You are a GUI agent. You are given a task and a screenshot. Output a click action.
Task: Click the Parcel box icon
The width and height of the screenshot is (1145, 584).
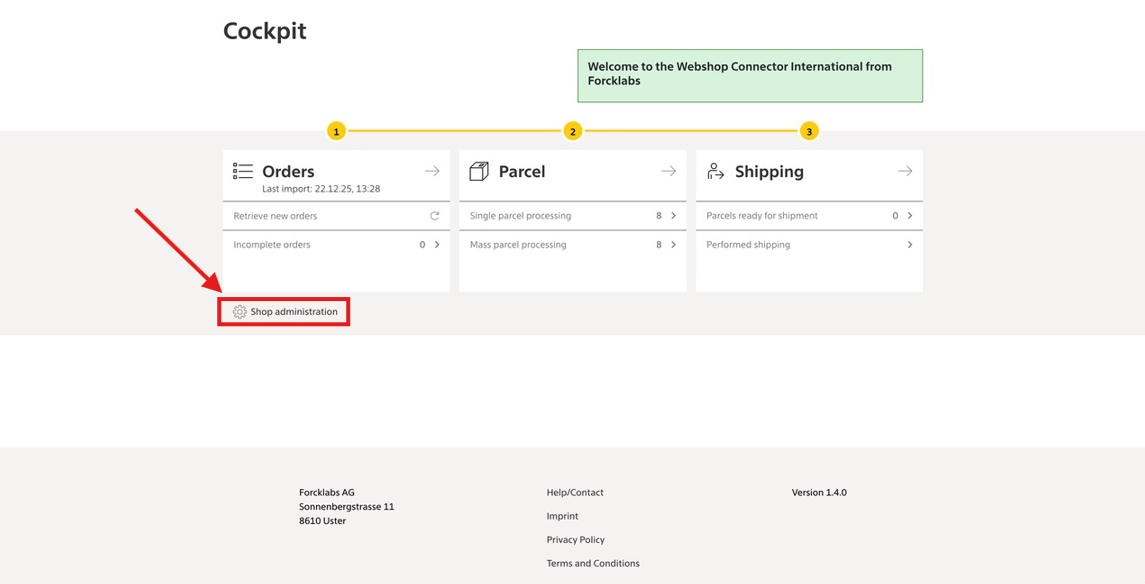(x=479, y=171)
